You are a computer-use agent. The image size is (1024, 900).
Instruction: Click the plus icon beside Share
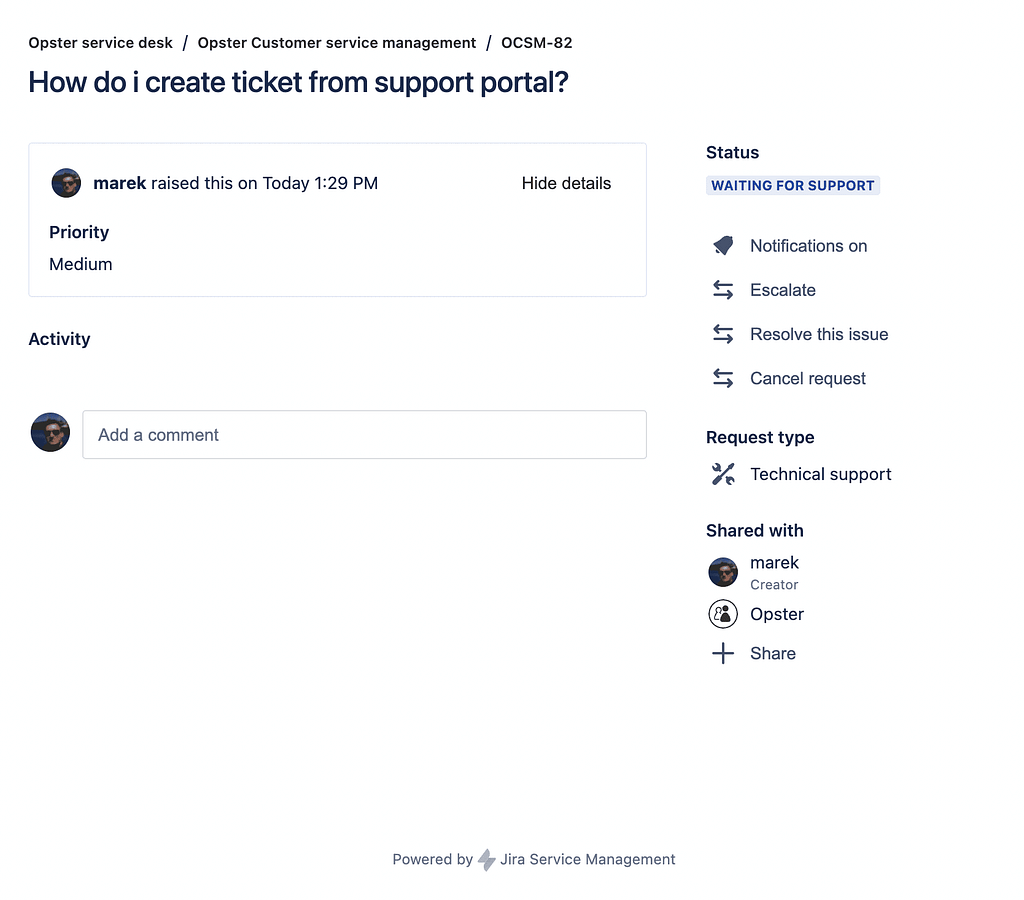point(723,653)
